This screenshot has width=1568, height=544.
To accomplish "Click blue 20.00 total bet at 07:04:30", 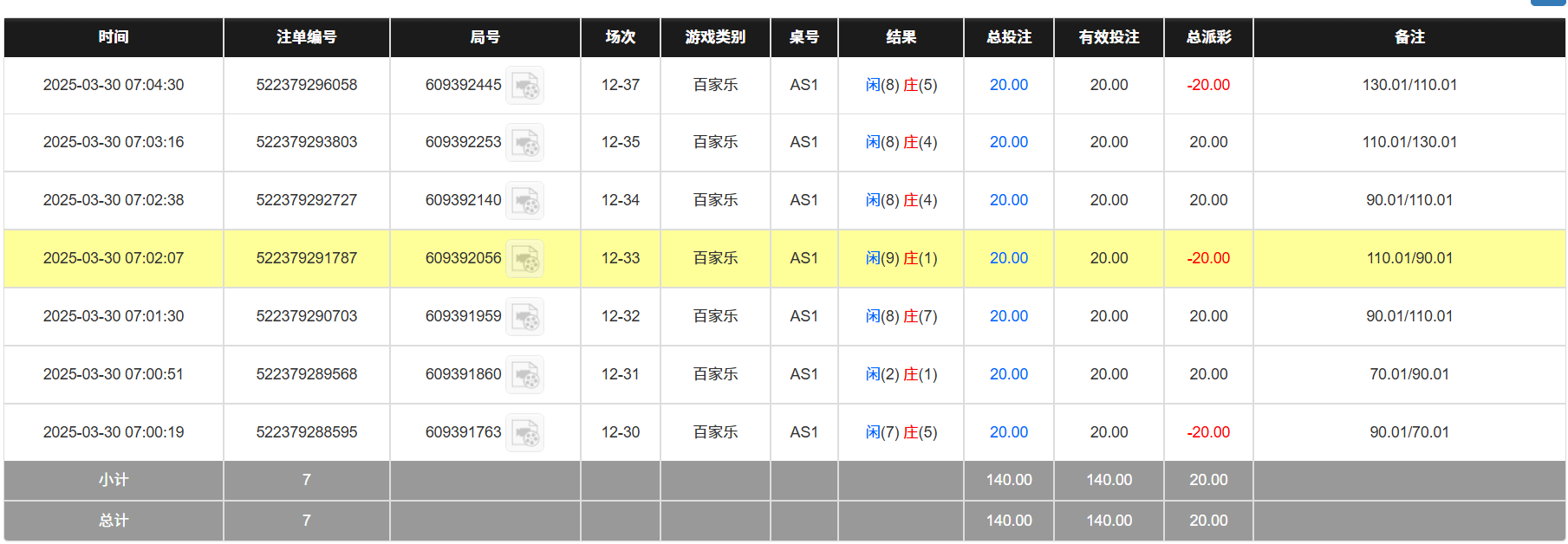I will click(1008, 85).
